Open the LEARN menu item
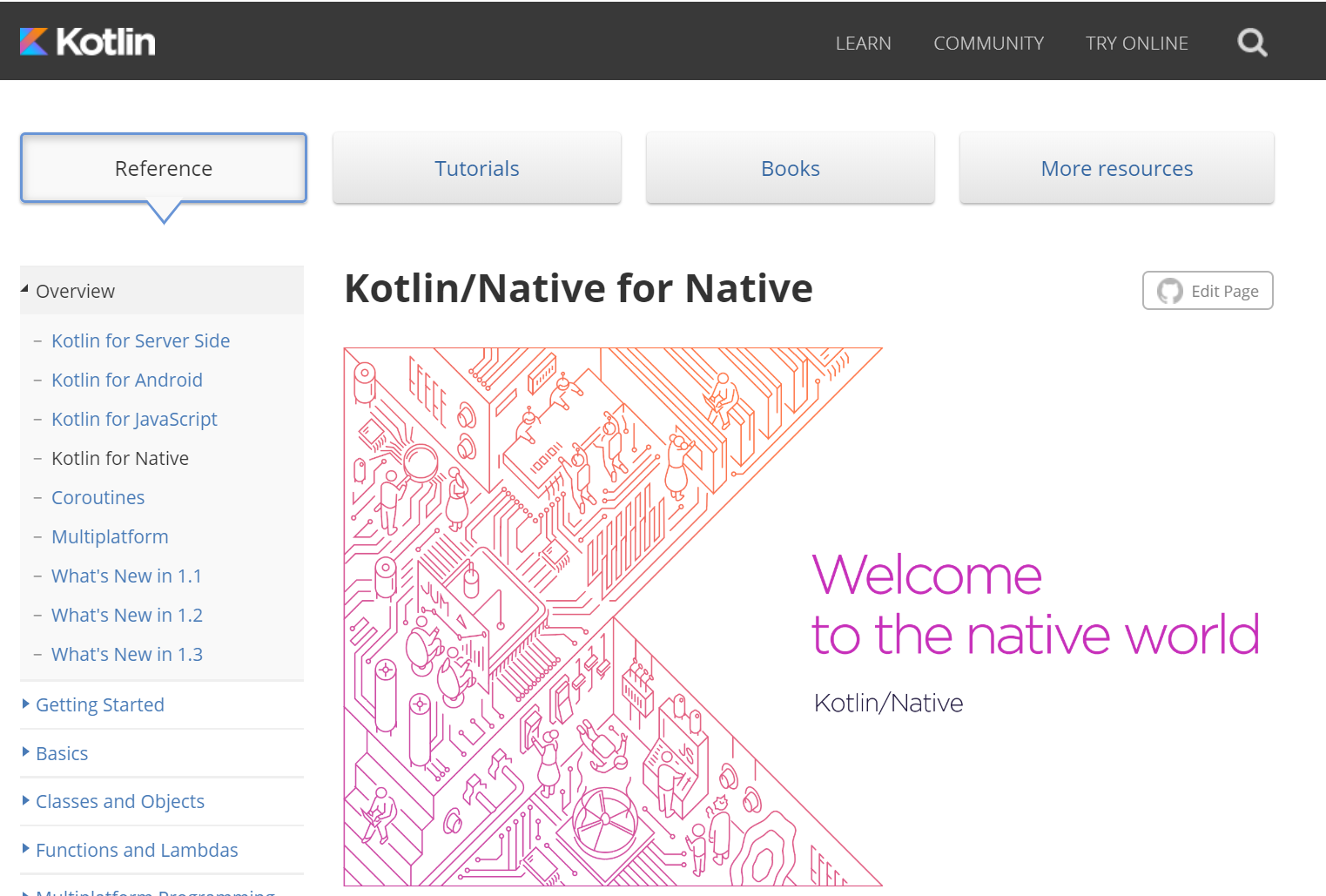 [x=863, y=43]
